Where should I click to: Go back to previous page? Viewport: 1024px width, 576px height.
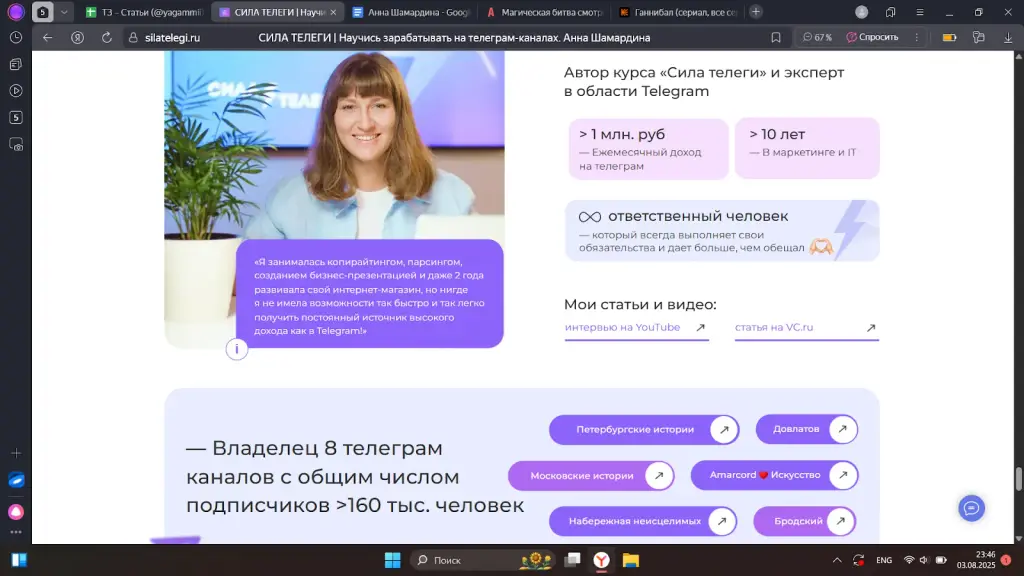pos(48,38)
